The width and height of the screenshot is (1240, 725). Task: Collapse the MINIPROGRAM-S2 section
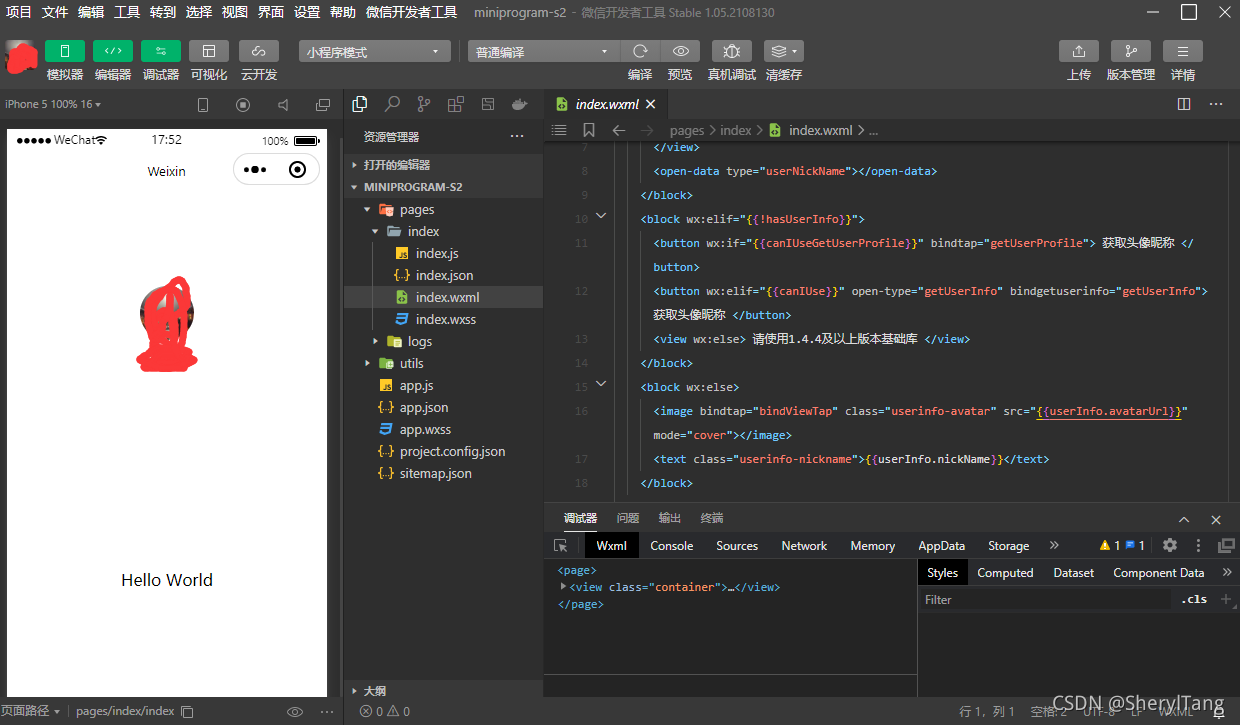click(443, 187)
